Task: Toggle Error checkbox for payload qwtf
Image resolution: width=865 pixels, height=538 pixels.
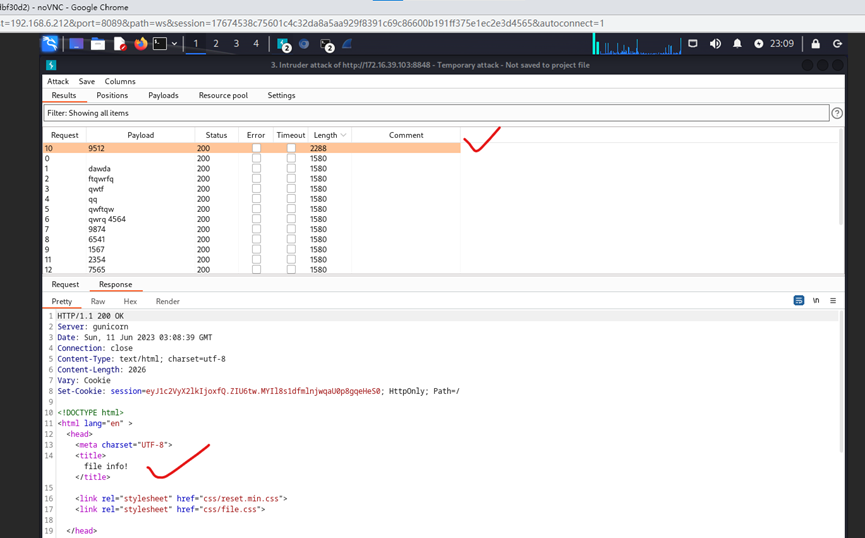Action: [x=256, y=189]
